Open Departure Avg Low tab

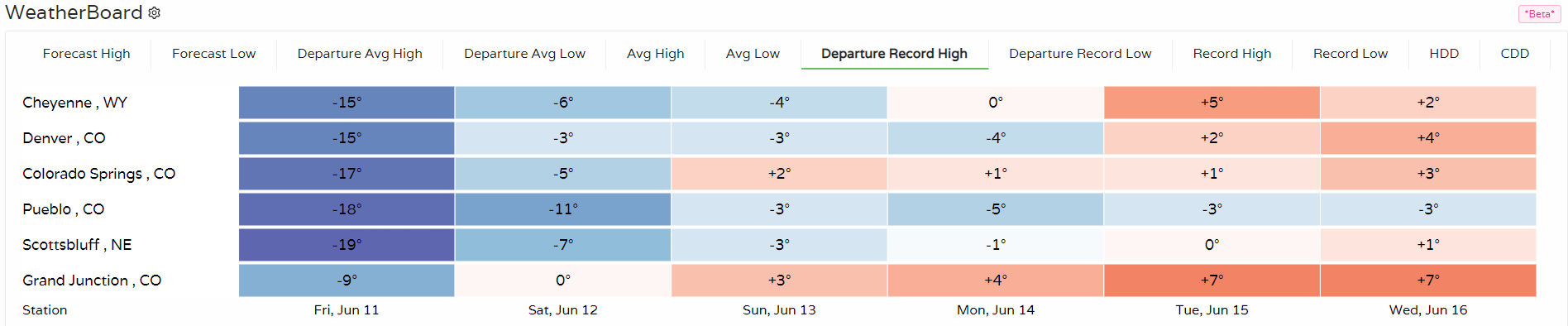tap(524, 54)
